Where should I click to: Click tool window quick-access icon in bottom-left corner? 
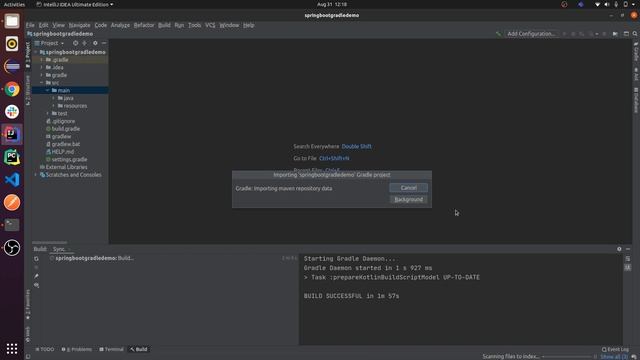(x=28, y=356)
